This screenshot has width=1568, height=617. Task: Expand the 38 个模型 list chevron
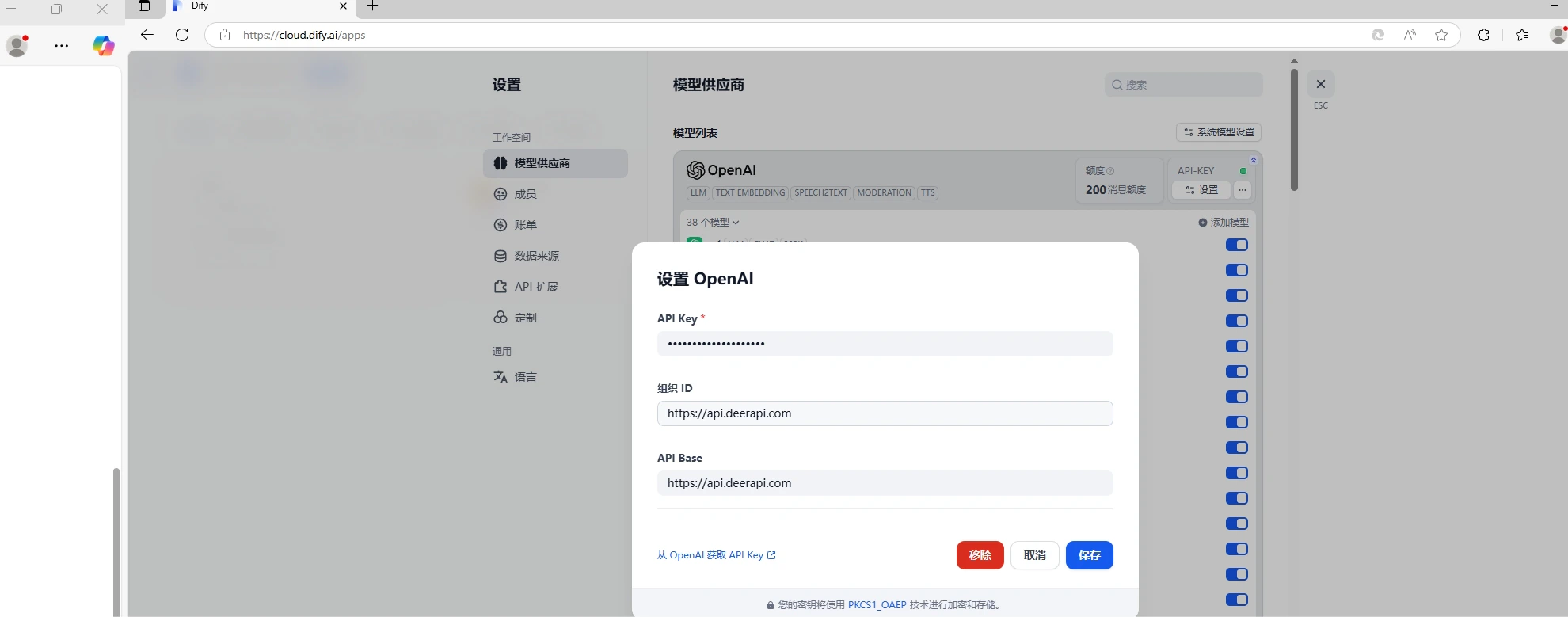point(736,223)
